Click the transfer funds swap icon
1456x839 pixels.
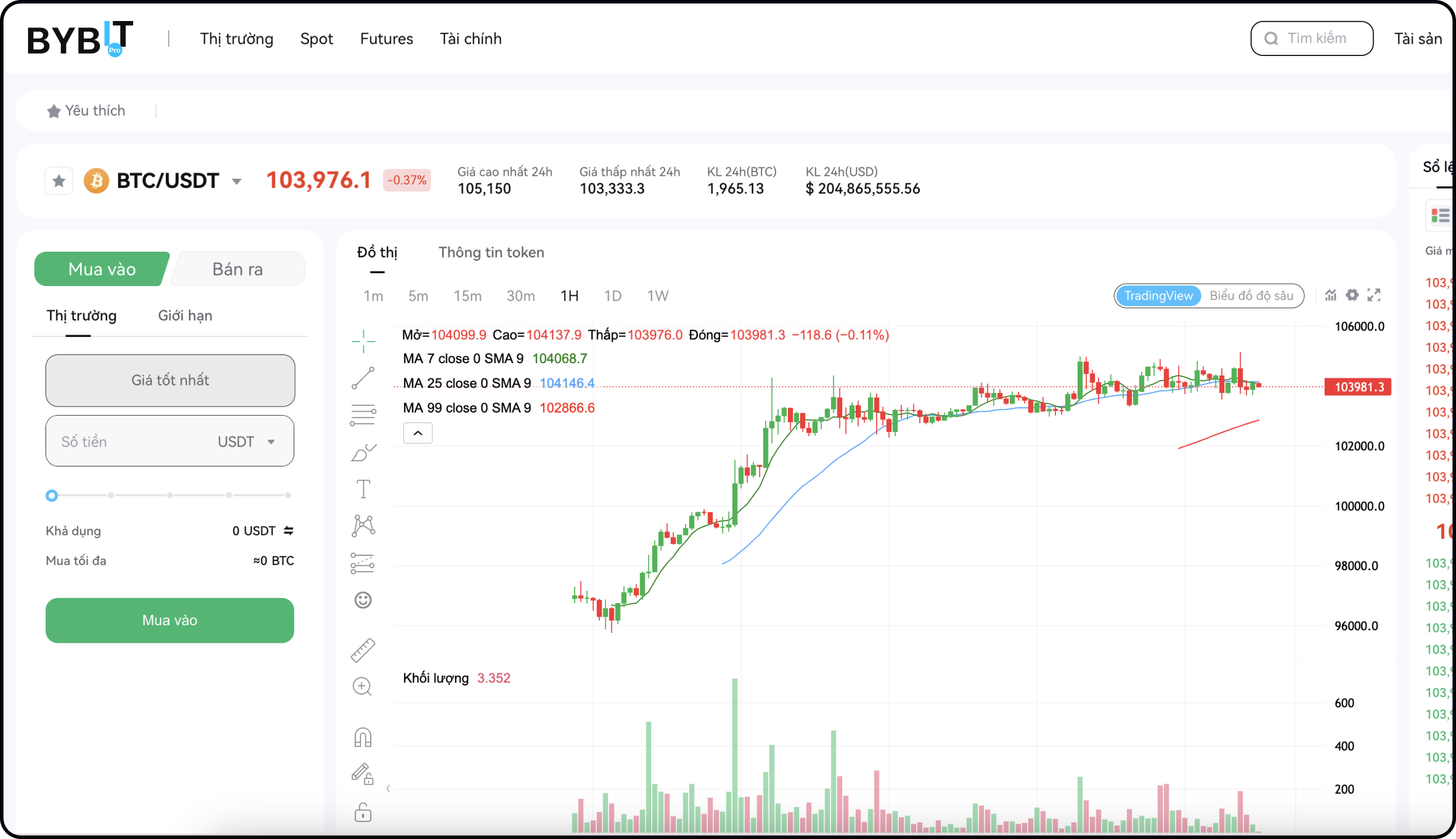289,531
